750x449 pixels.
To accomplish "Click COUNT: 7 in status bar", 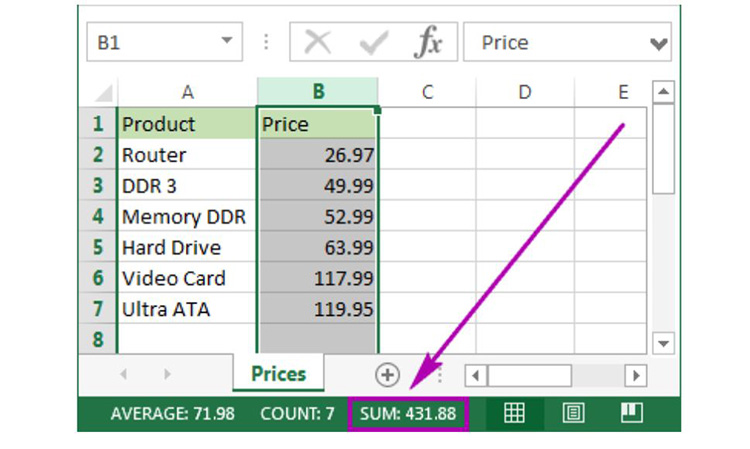I will point(297,413).
